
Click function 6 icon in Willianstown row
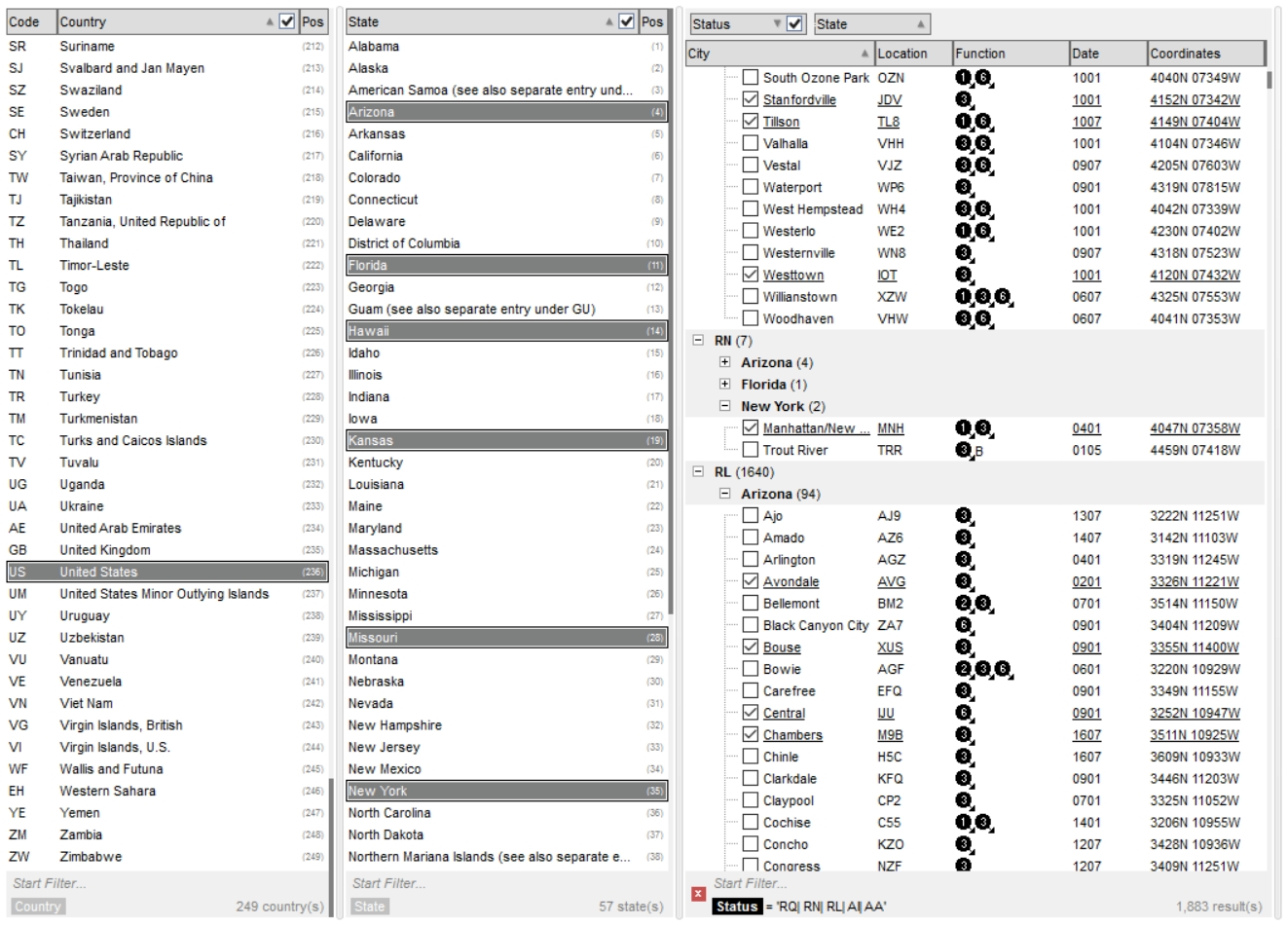1002,297
